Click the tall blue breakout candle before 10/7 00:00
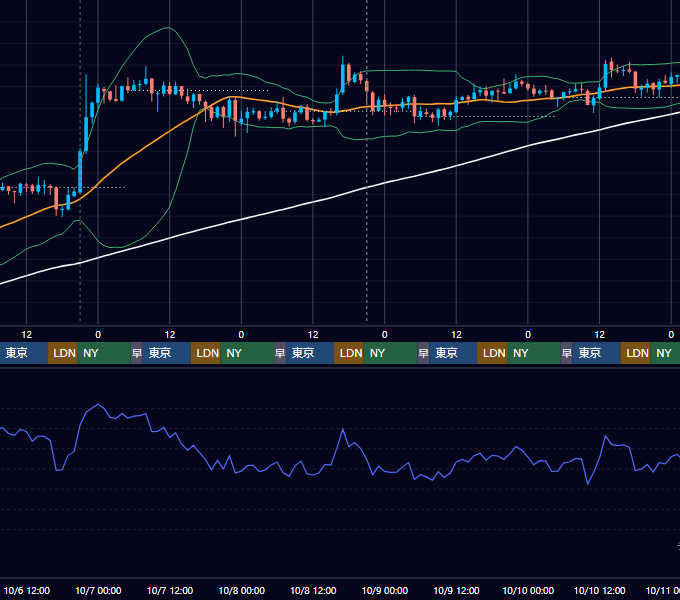Viewport: 680px width, 600px height. pyautogui.click(x=80, y=171)
